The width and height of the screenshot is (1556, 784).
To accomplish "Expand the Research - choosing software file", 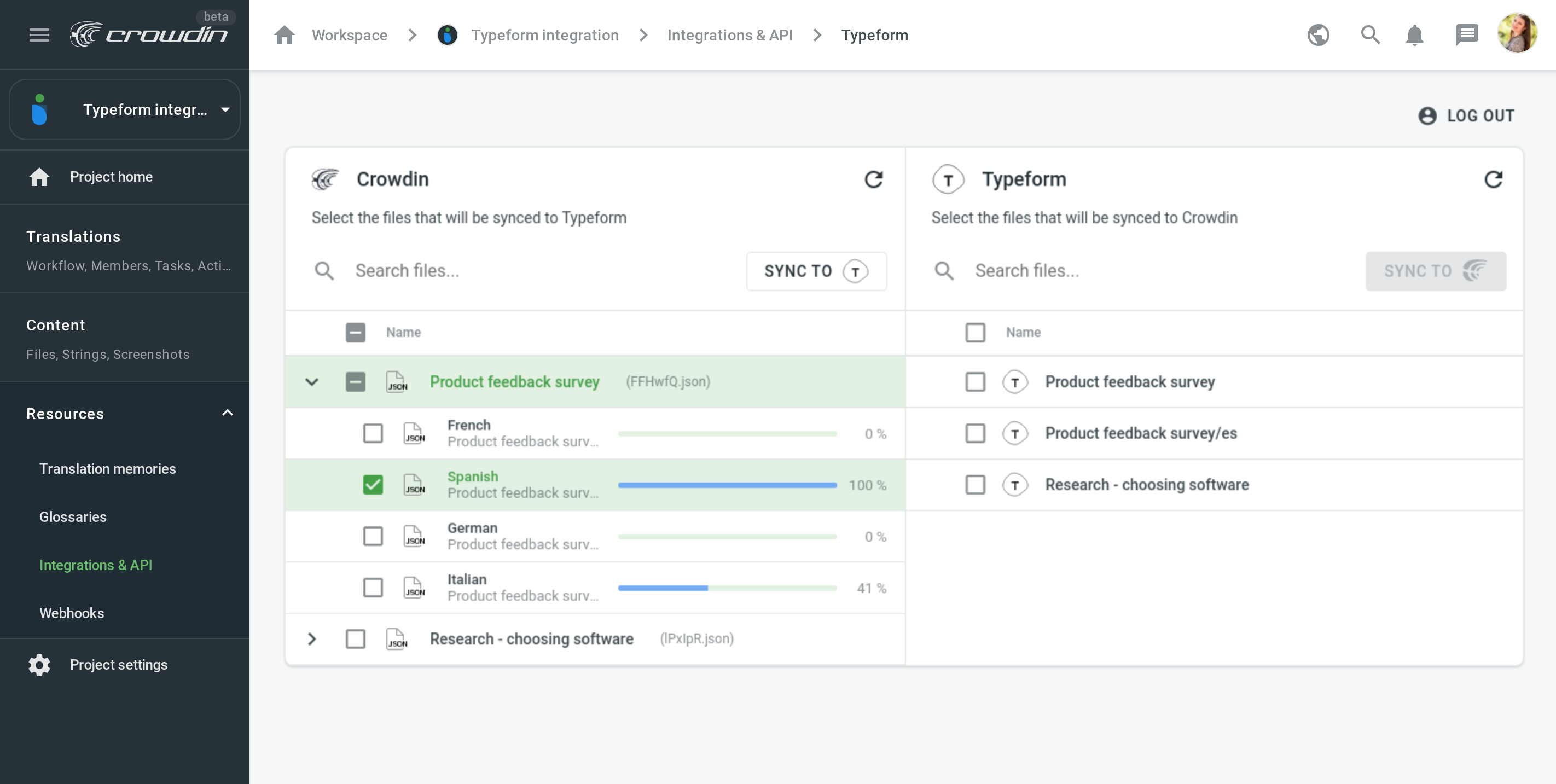I will (312, 639).
